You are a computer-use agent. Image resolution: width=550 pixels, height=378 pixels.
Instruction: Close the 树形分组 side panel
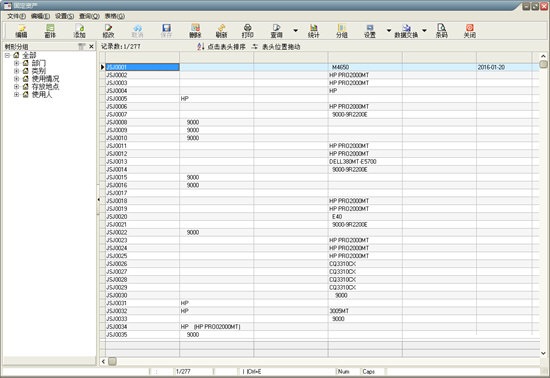tap(92, 46)
